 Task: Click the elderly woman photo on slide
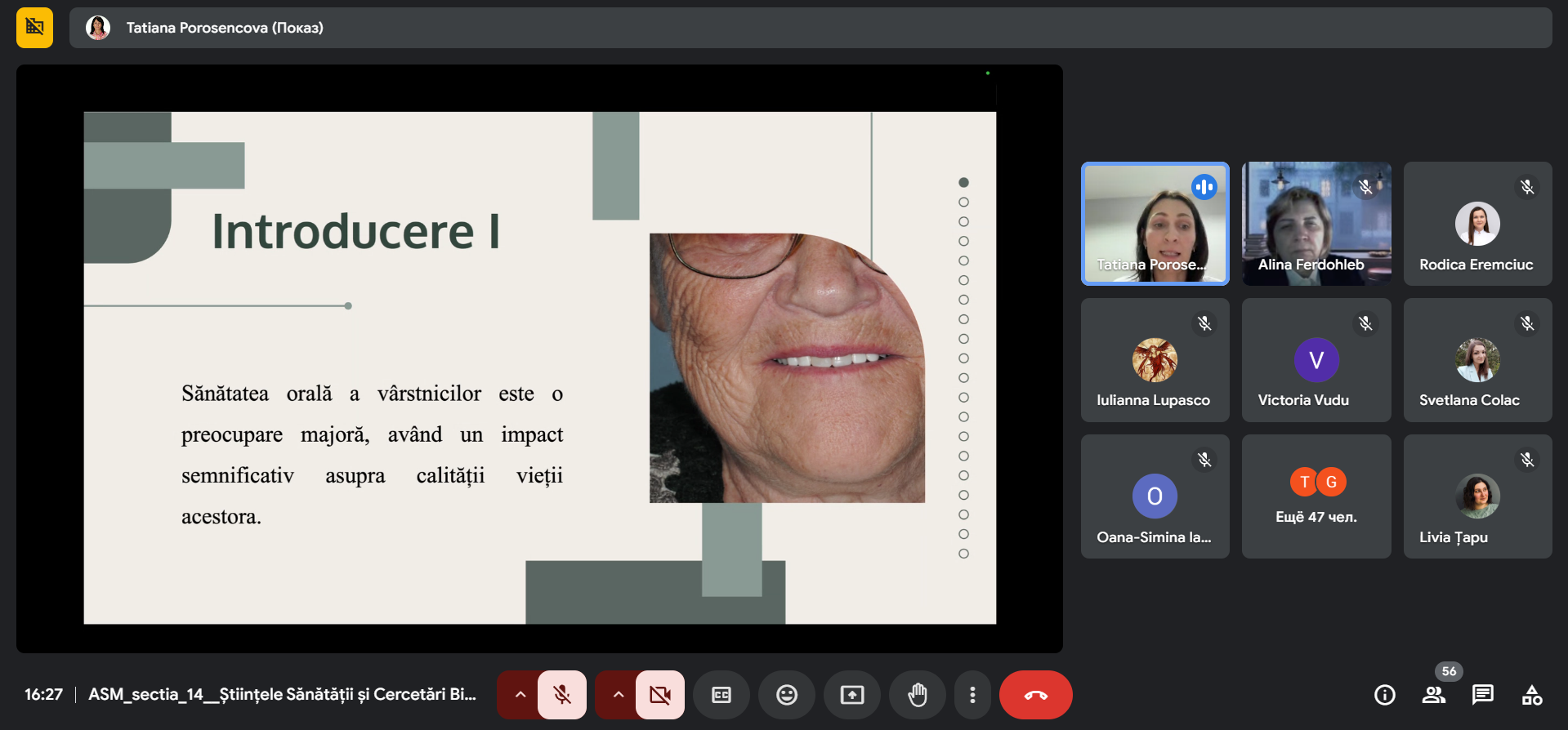point(787,367)
